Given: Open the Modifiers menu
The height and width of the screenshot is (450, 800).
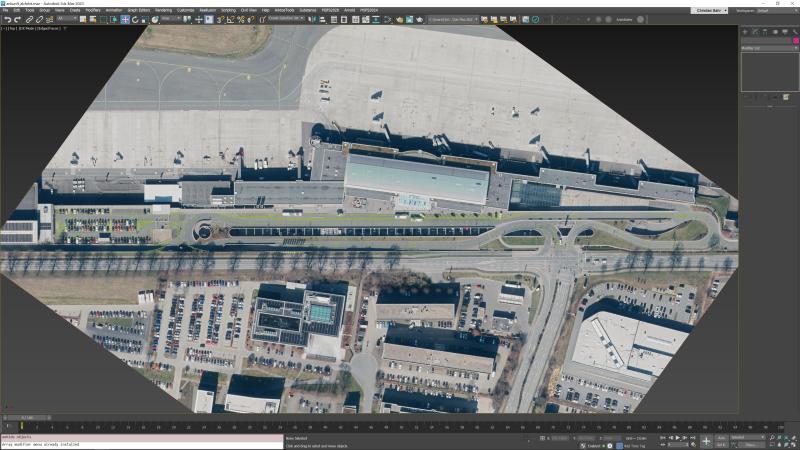Looking at the screenshot, I should click(x=93, y=10).
